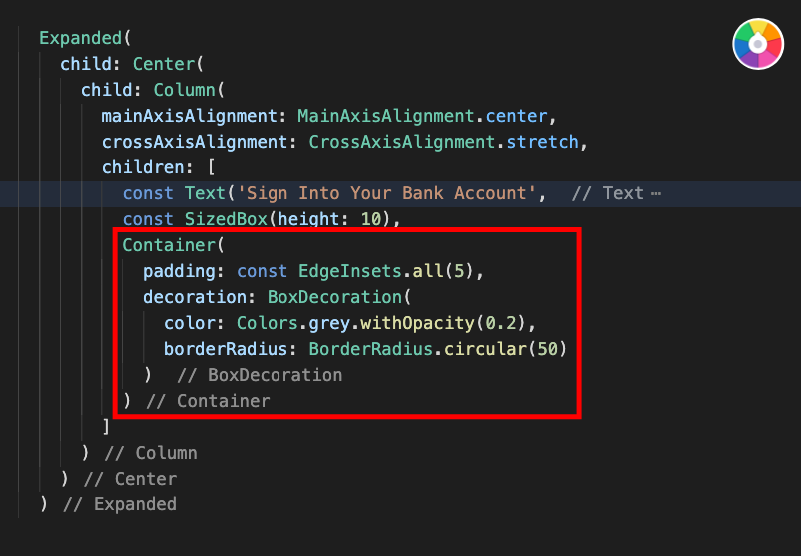Click the SizedBox widget name
The image size is (801, 556).
coord(226,219)
